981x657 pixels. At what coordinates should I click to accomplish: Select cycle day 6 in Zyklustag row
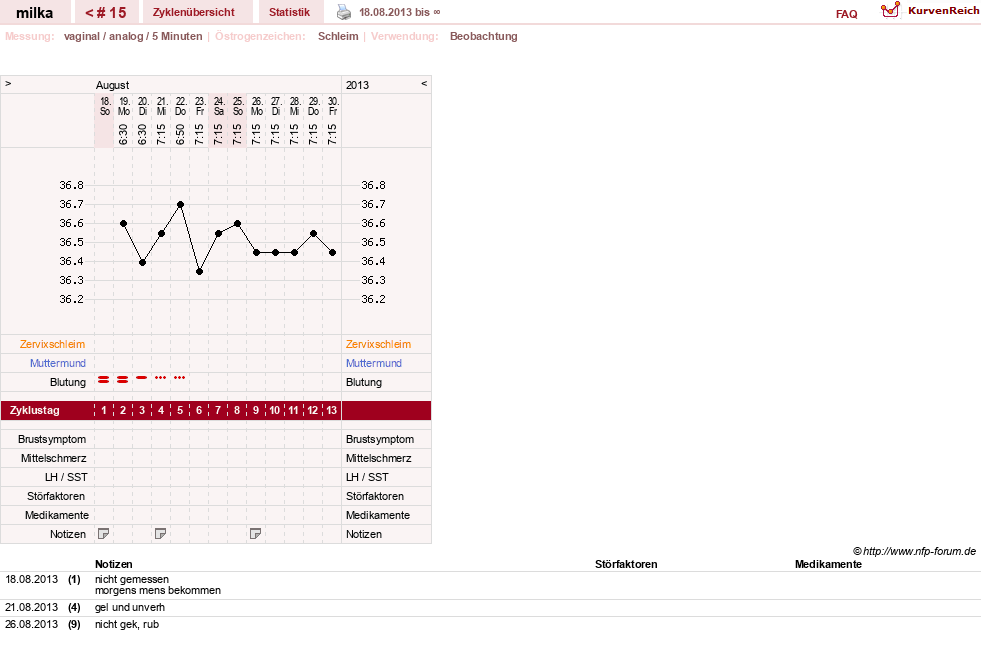pyautogui.click(x=199, y=410)
